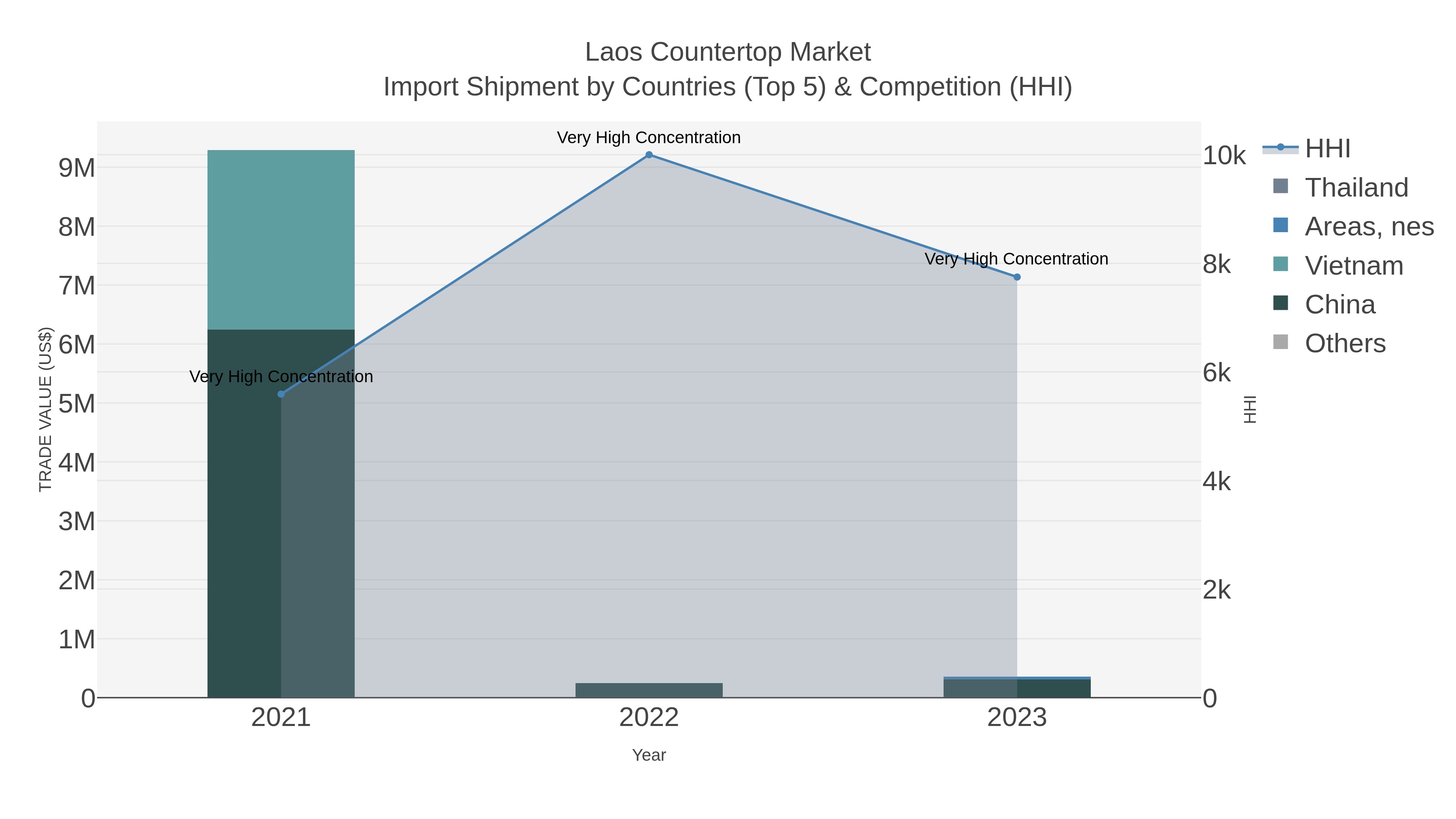Click the Others grey legend swatch

1281,342
